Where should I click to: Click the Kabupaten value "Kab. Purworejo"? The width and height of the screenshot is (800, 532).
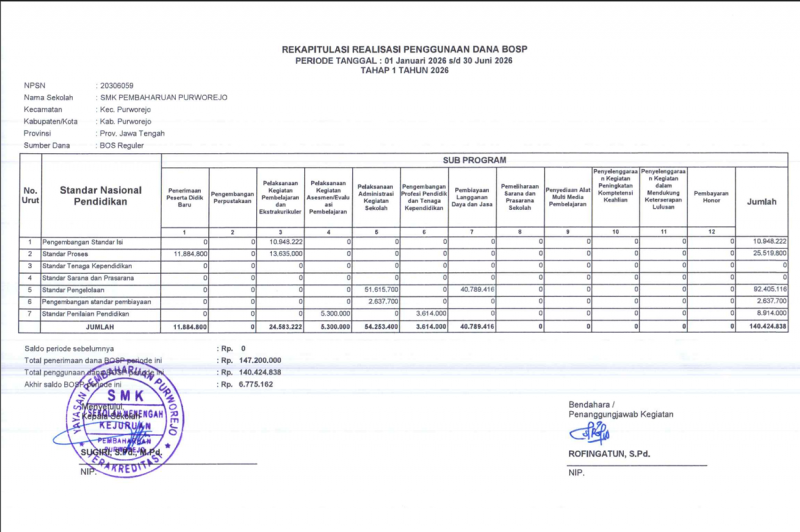[x=126, y=121]
